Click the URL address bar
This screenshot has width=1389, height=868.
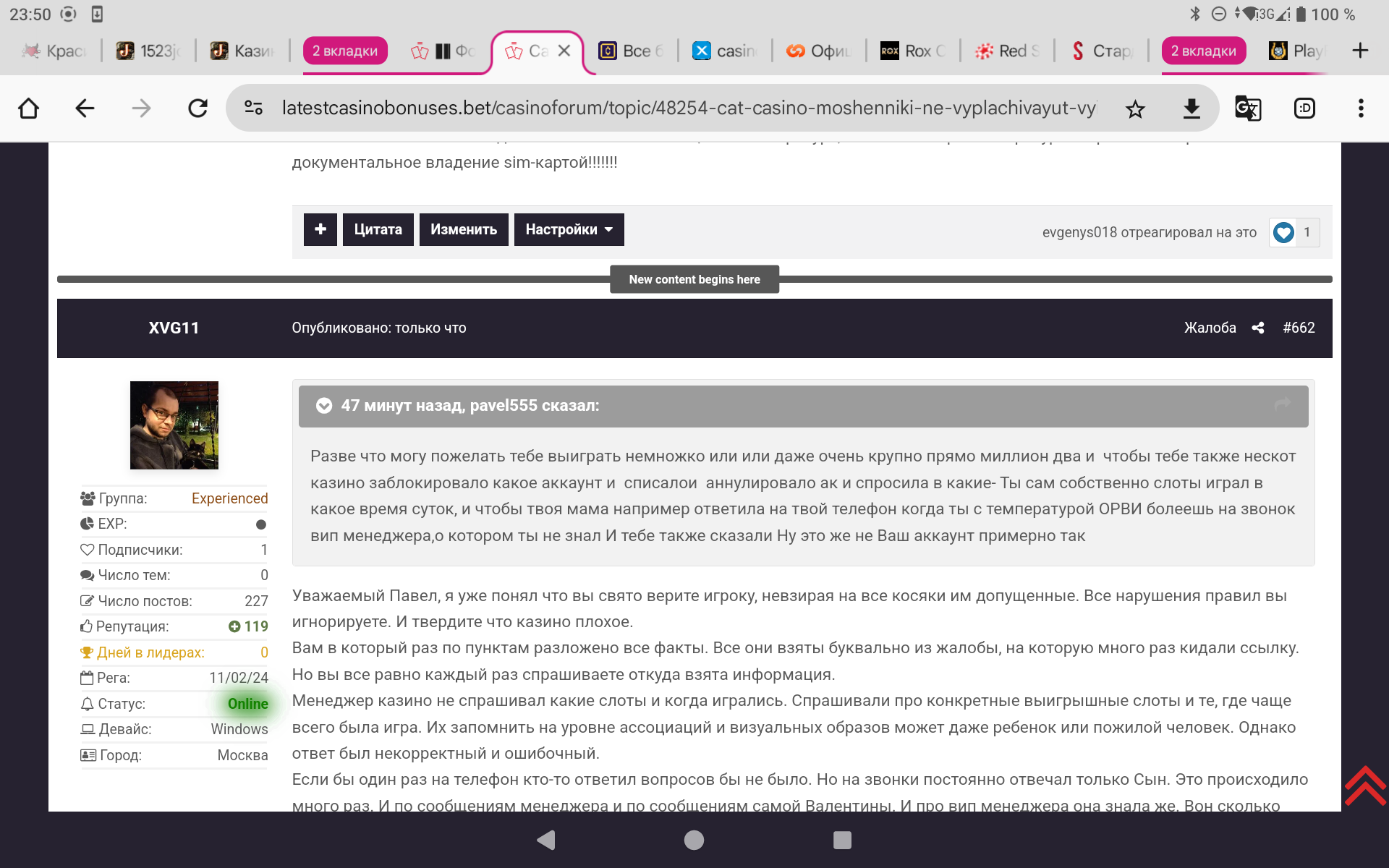coord(687,109)
